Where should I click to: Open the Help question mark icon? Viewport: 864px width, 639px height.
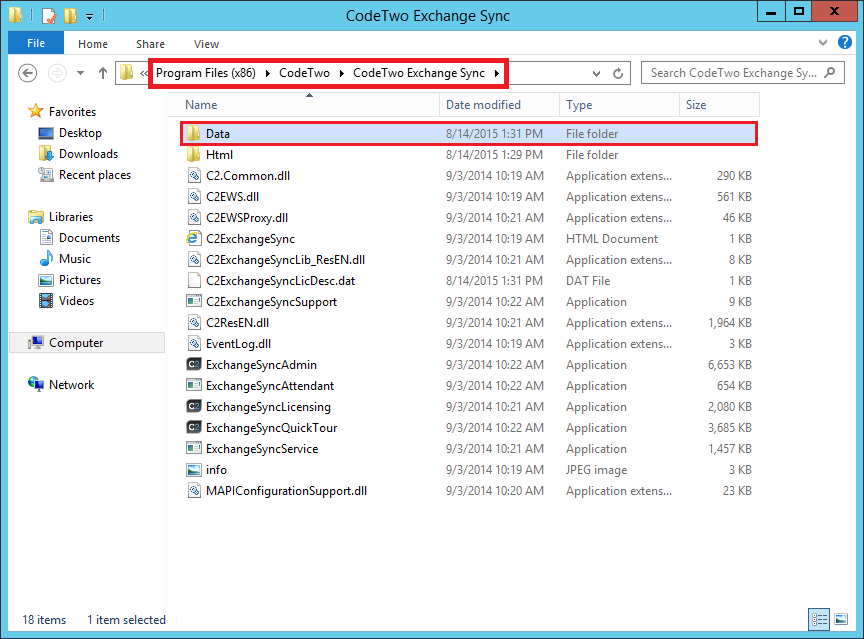pos(845,42)
